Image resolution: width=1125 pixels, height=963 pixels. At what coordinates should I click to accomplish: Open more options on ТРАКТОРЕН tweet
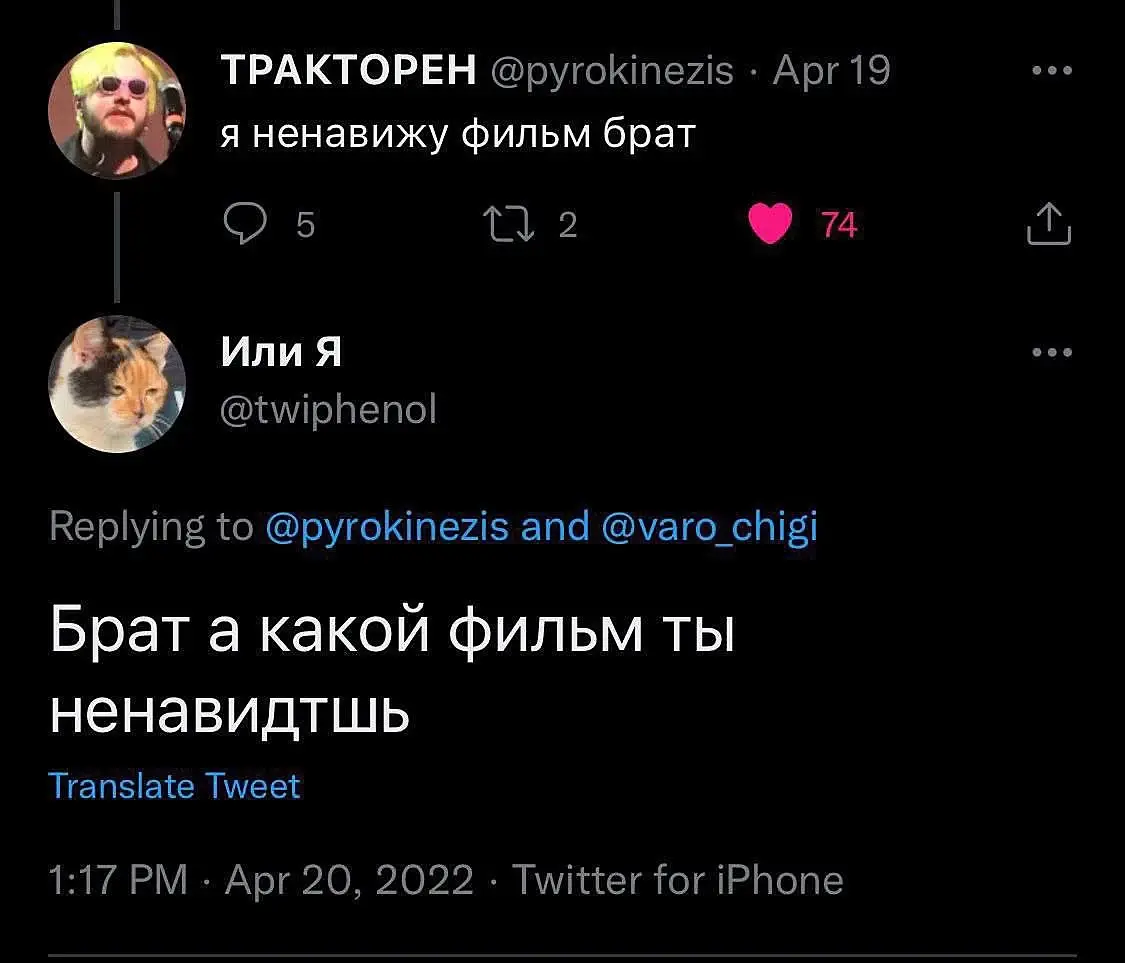click(1053, 71)
